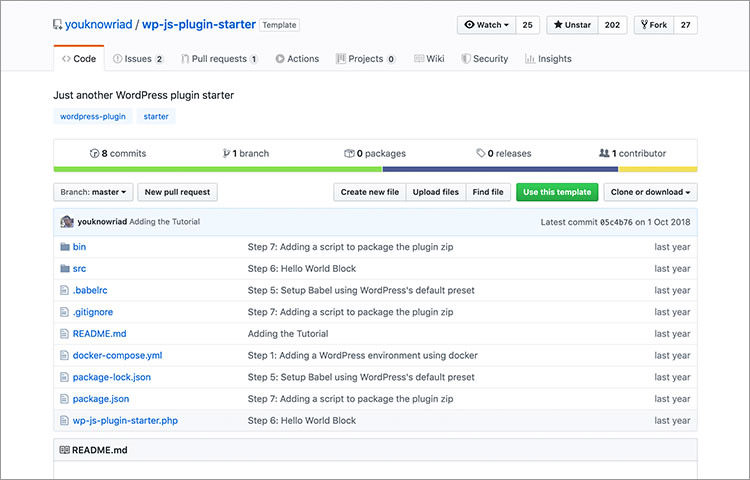Click the releases tag icon
Image resolution: width=750 pixels, height=480 pixels.
point(481,154)
